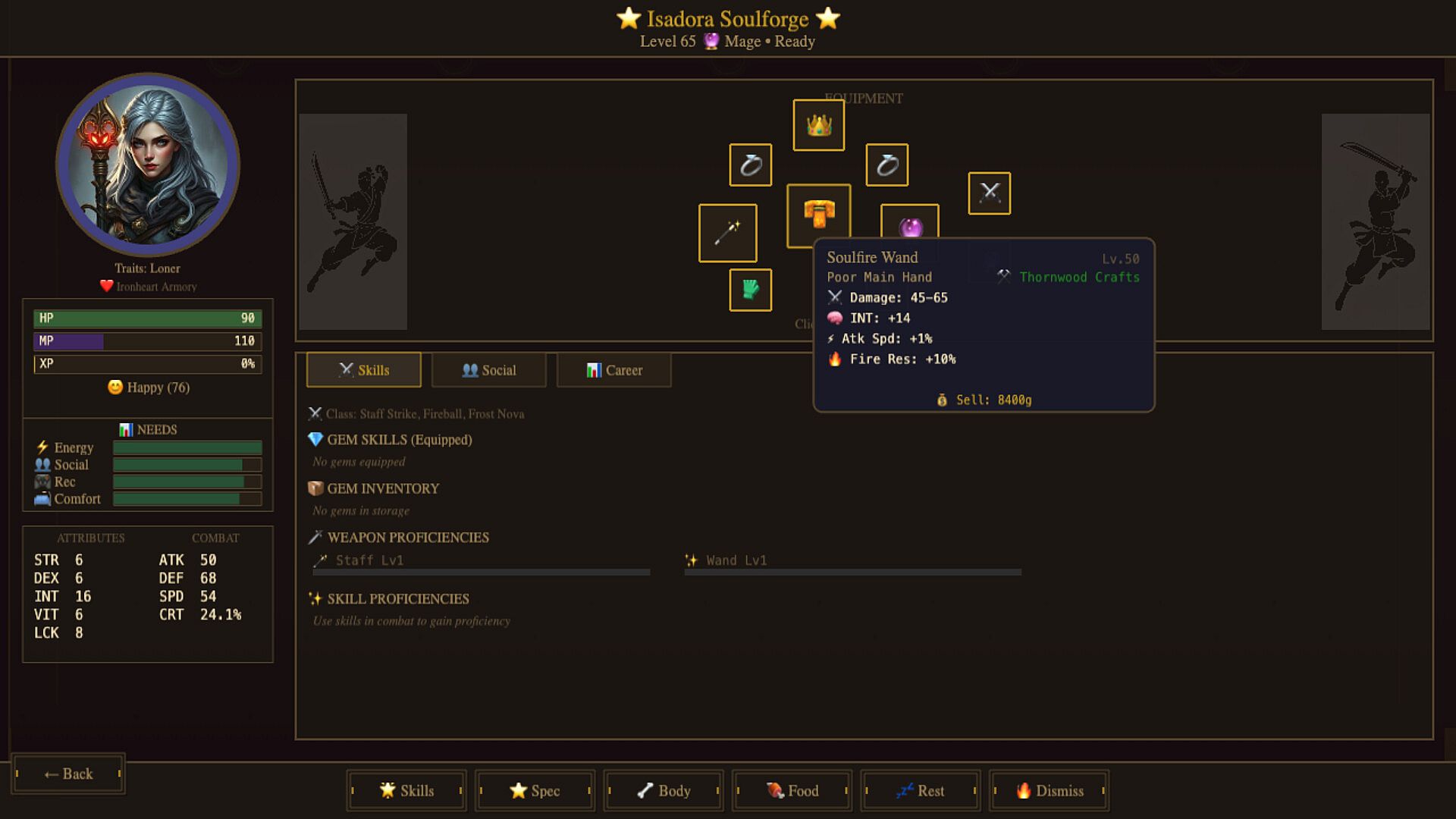Screen dimensions: 1456x819
Task: Open Skills from the bottom bar
Action: point(406,791)
